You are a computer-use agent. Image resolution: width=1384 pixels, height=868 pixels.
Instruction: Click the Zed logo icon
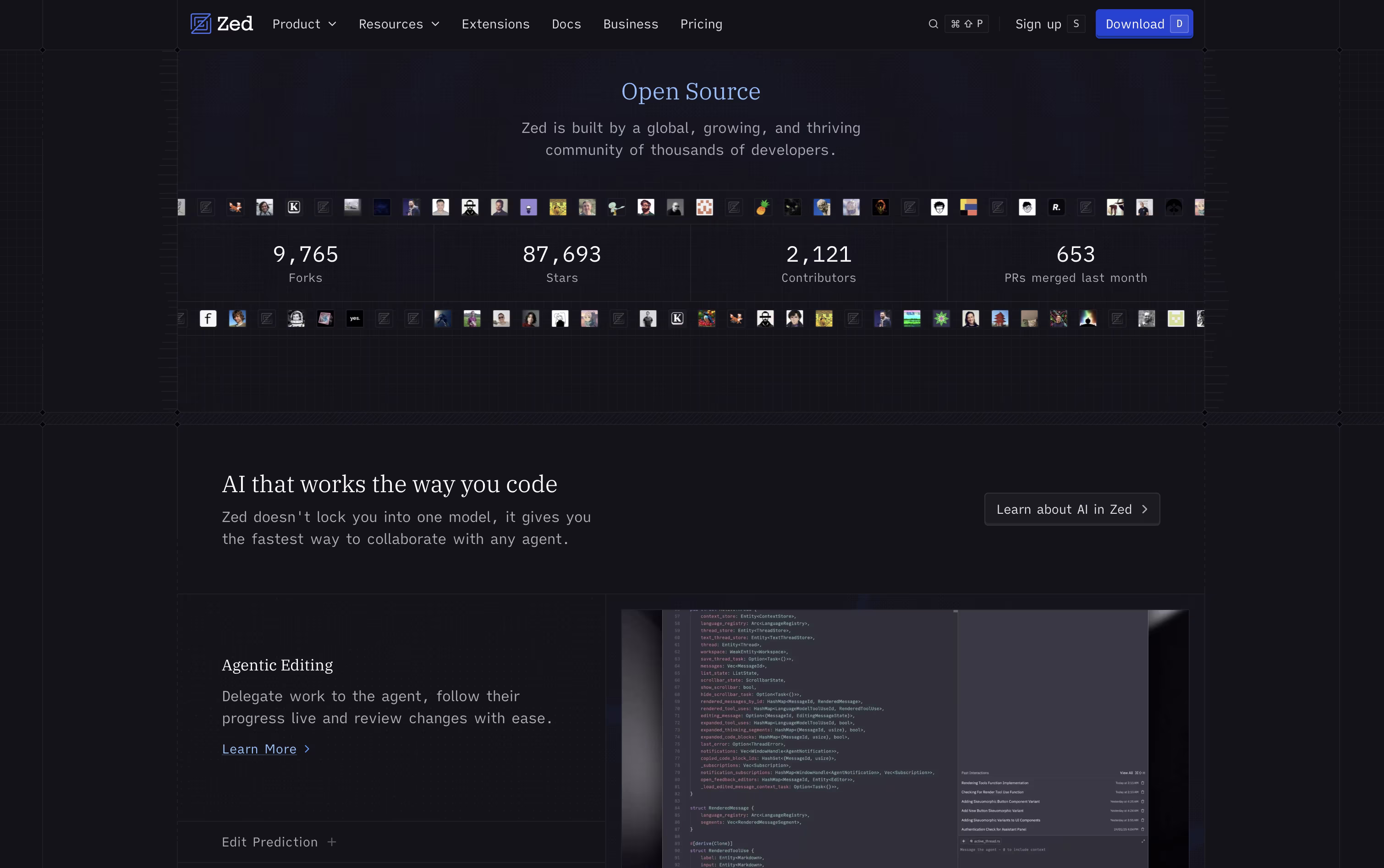click(200, 23)
